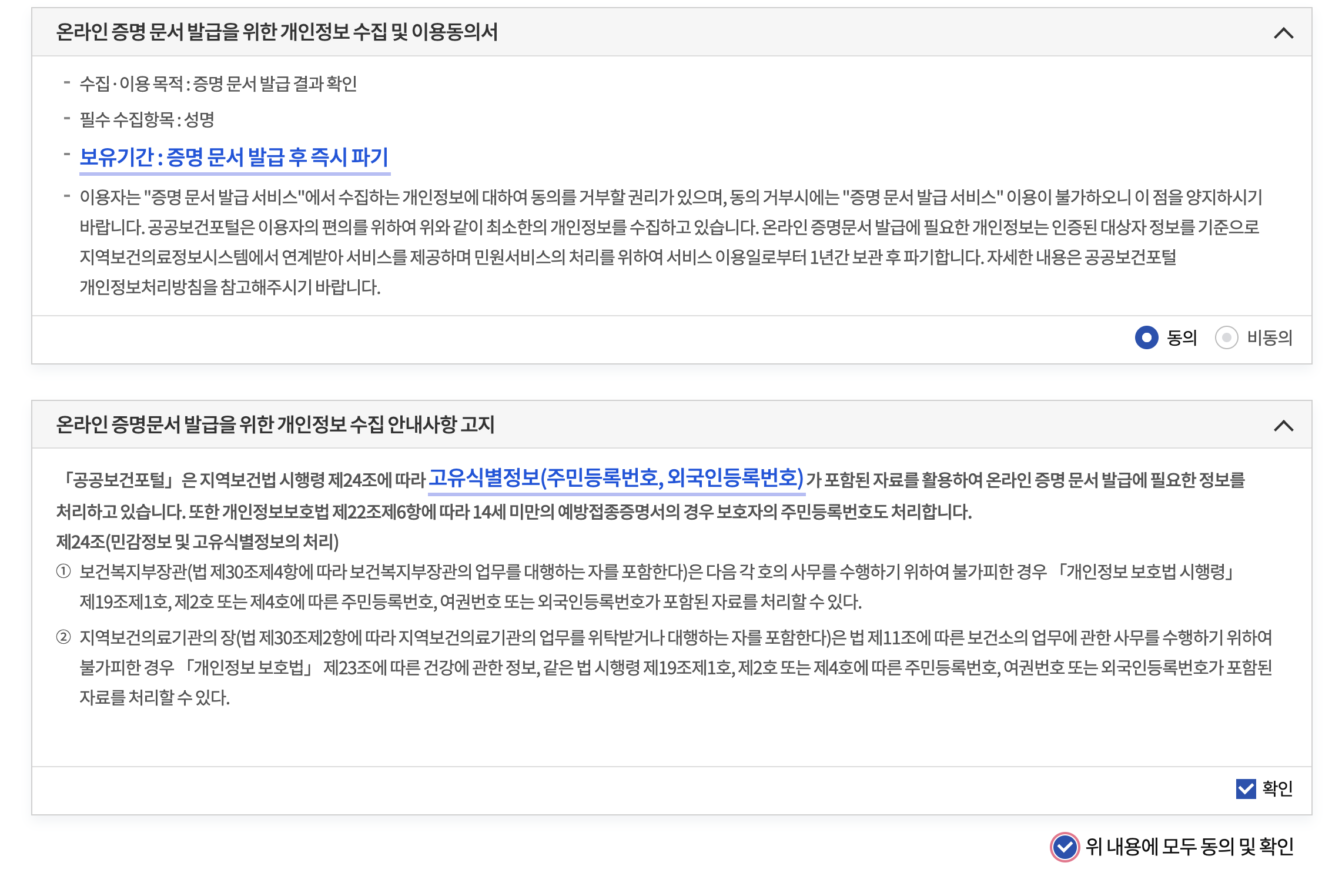Click the 확인 label beside the checkbox

click(x=1277, y=788)
